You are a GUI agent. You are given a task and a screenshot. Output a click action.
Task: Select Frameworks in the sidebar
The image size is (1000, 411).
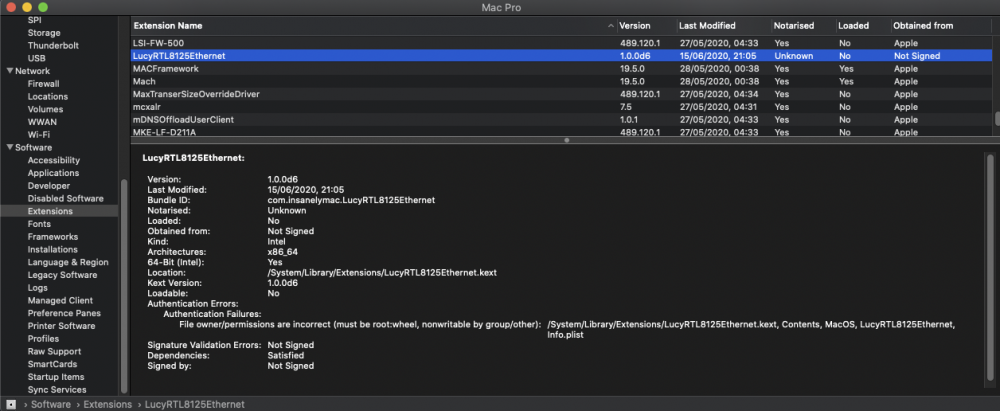(x=52, y=237)
